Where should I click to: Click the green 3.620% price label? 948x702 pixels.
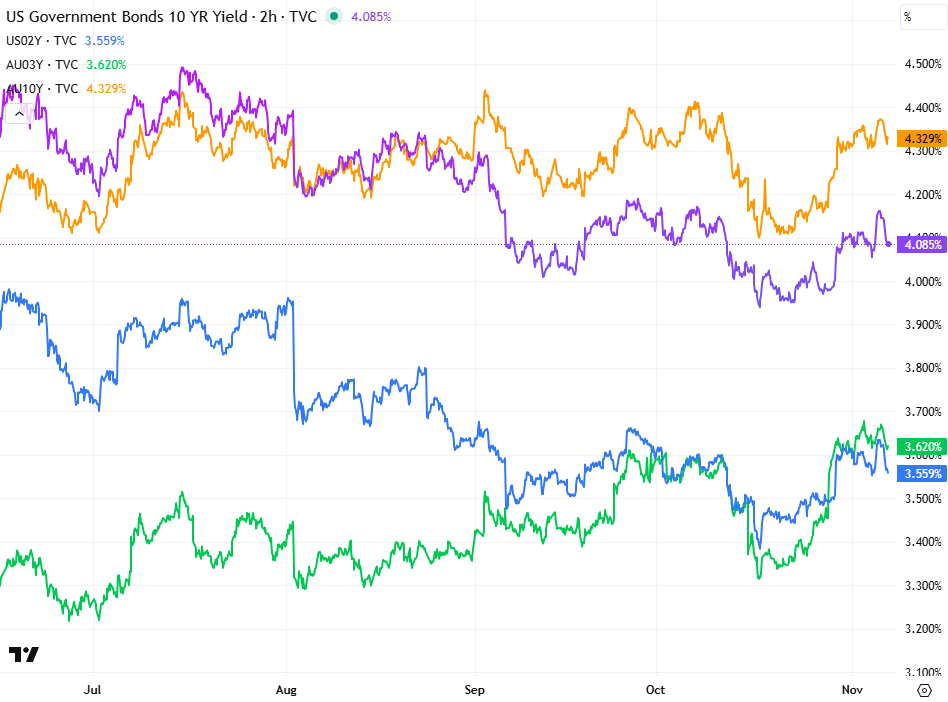(x=919, y=446)
